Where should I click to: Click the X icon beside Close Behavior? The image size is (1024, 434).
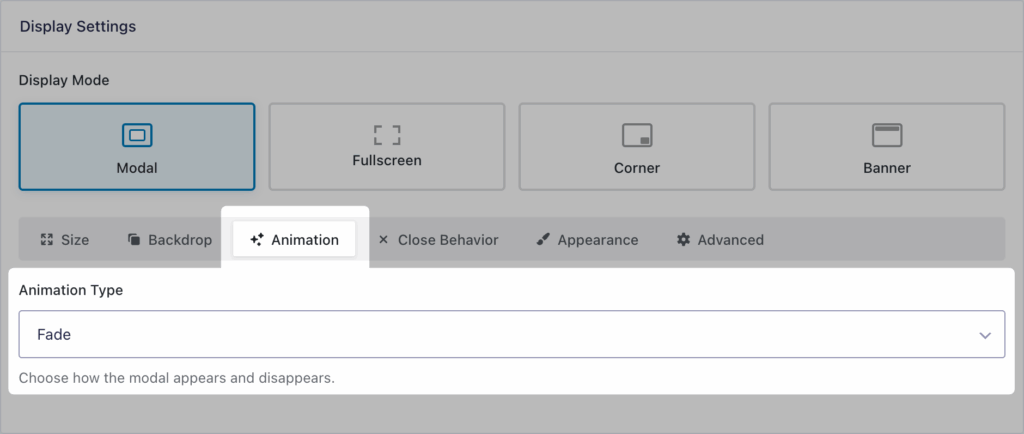pyautogui.click(x=384, y=240)
